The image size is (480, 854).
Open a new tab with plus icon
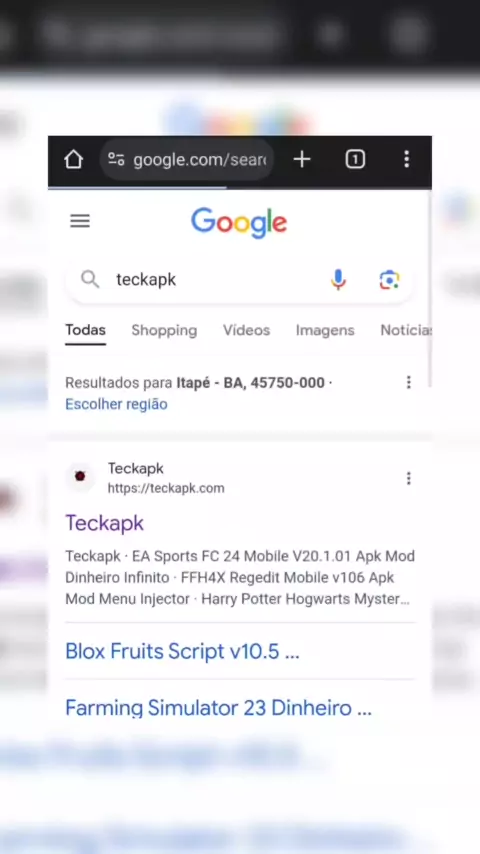[302, 160]
